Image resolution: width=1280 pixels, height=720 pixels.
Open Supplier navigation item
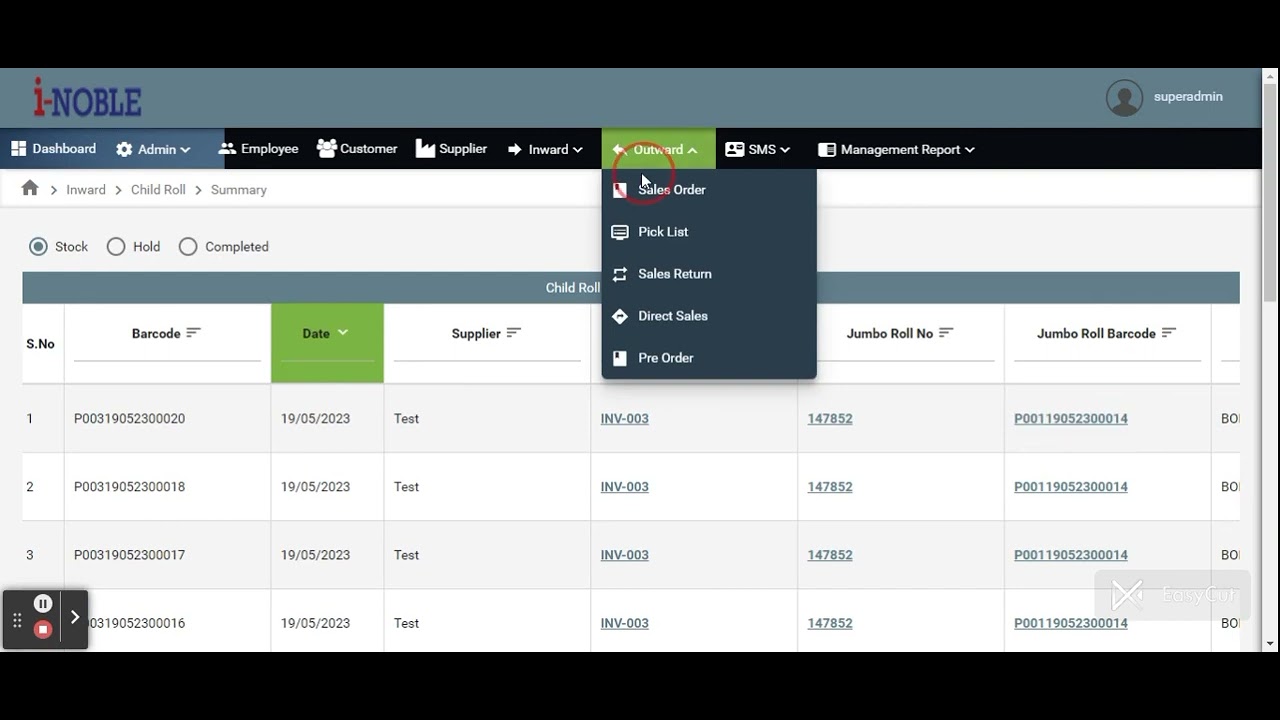[x=452, y=149]
